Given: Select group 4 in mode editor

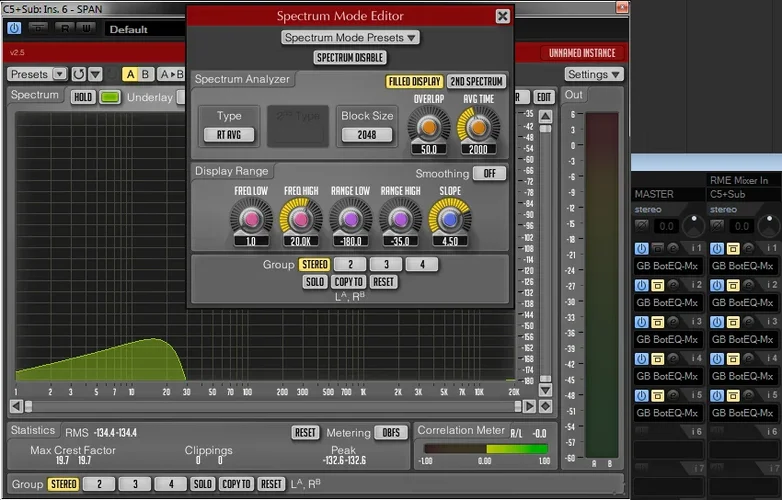Looking at the screenshot, I should point(422,264).
